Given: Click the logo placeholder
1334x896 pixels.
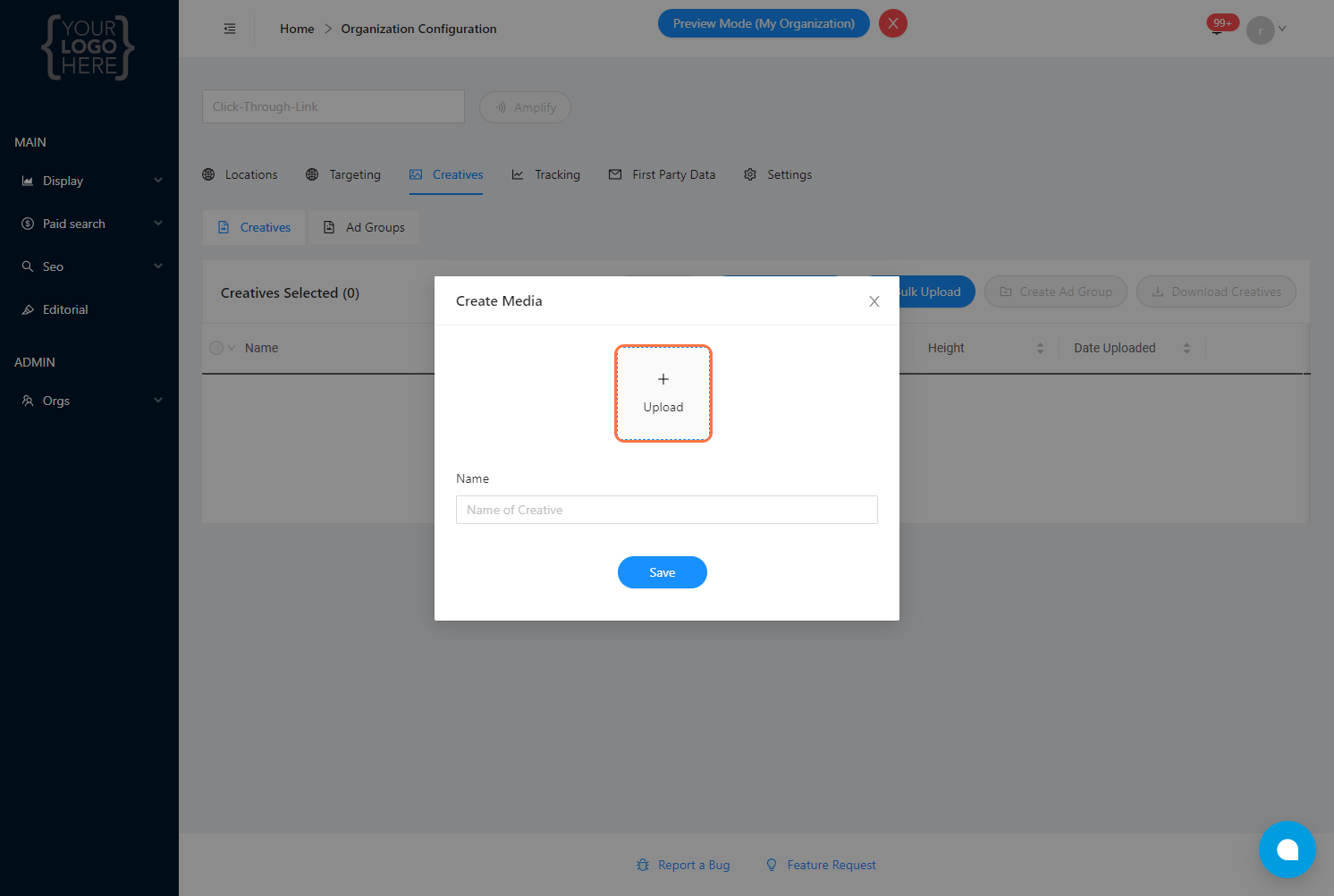Looking at the screenshot, I should [x=89, y=47].
